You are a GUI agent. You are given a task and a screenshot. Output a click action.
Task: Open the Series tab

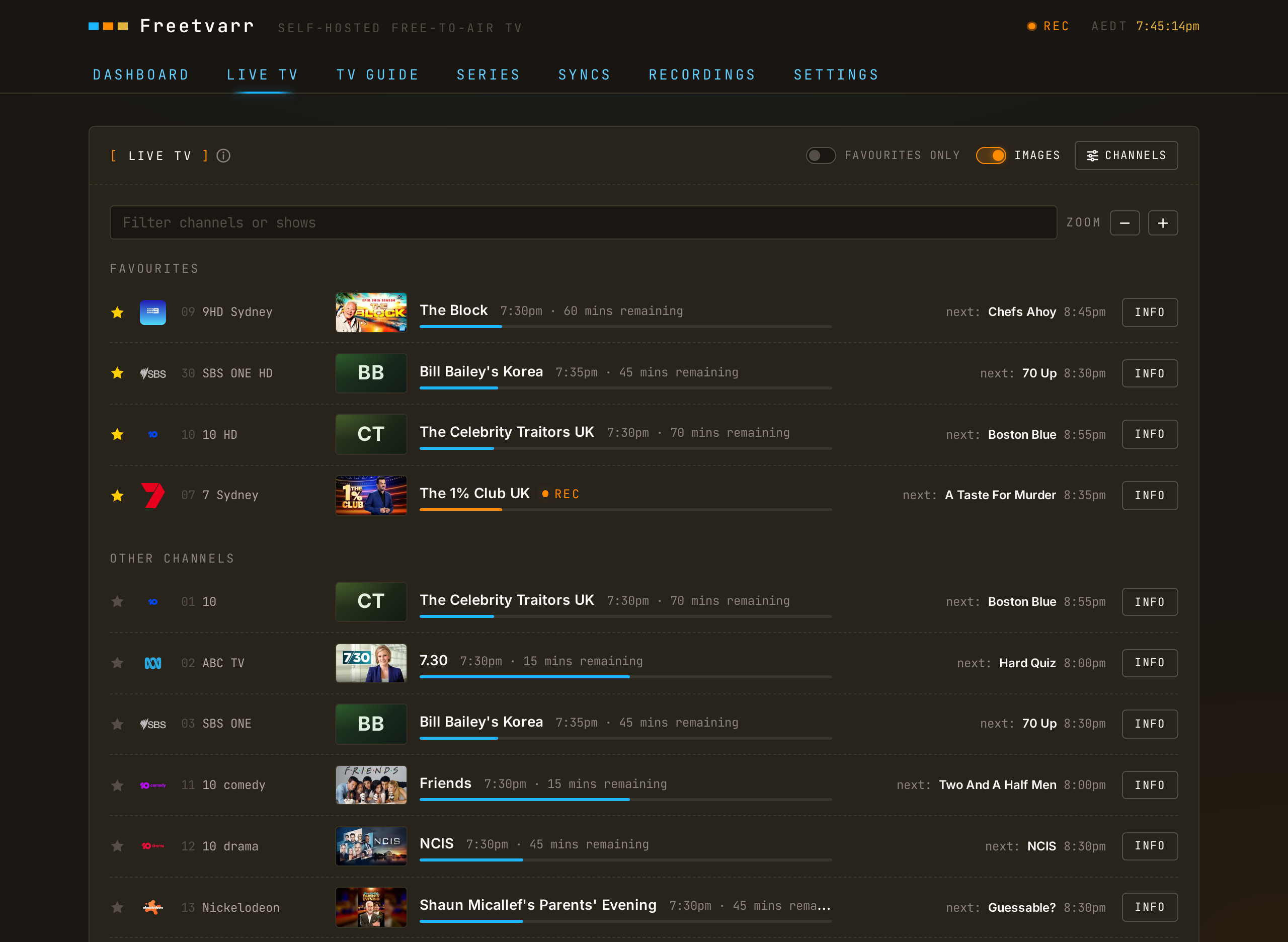[489, 74]
